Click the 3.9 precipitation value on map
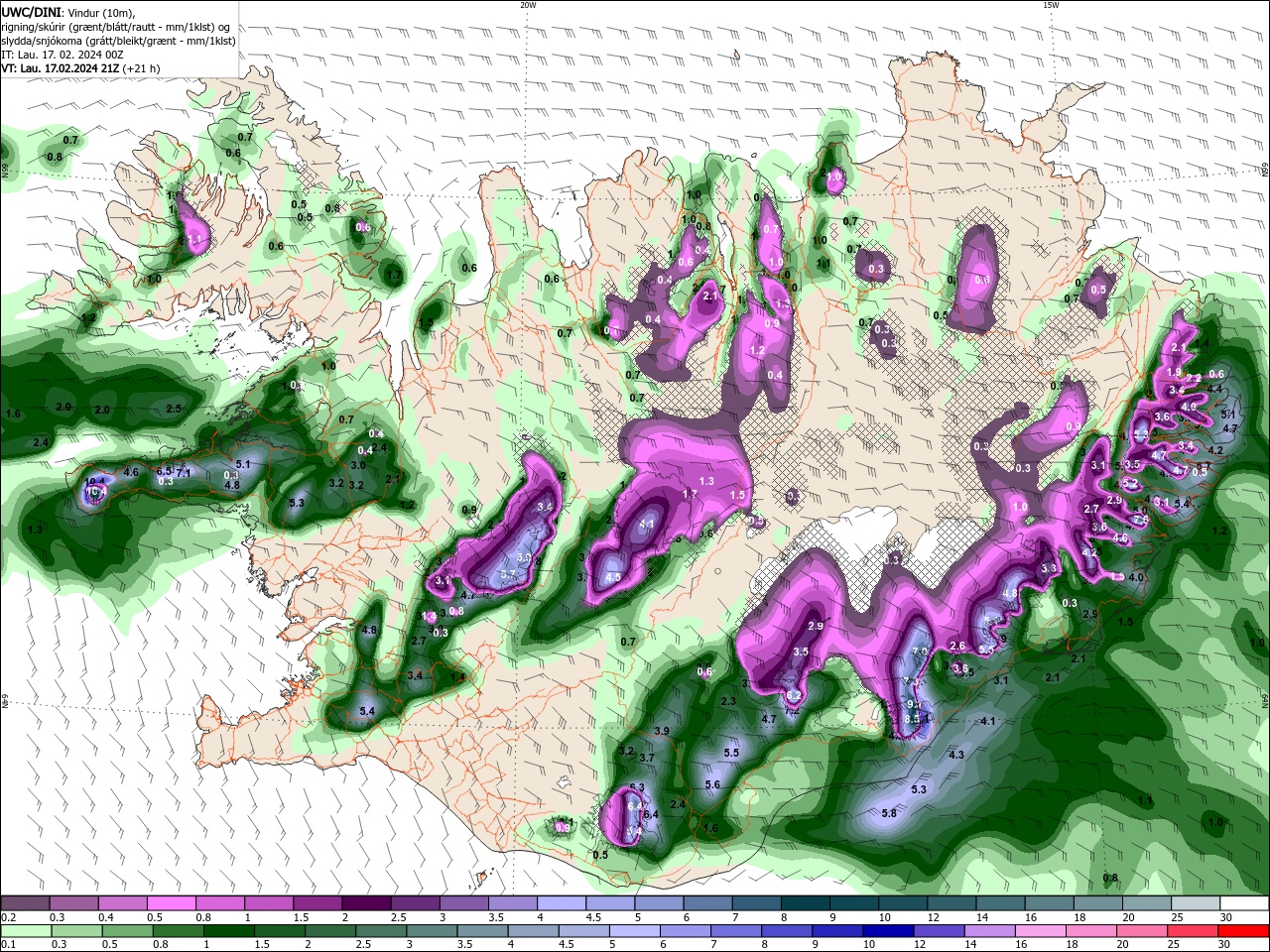The image size is (1270, 952). pos(662,731)
